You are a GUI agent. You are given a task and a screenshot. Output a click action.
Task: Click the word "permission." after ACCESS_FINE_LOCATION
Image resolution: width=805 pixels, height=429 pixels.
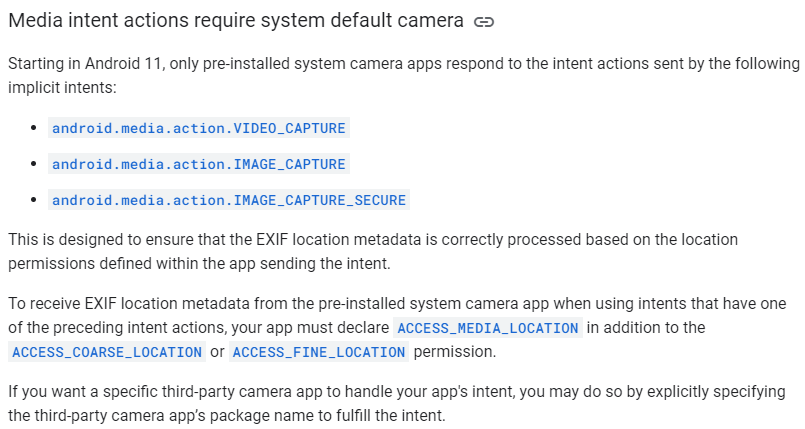[x=455, y=352]
